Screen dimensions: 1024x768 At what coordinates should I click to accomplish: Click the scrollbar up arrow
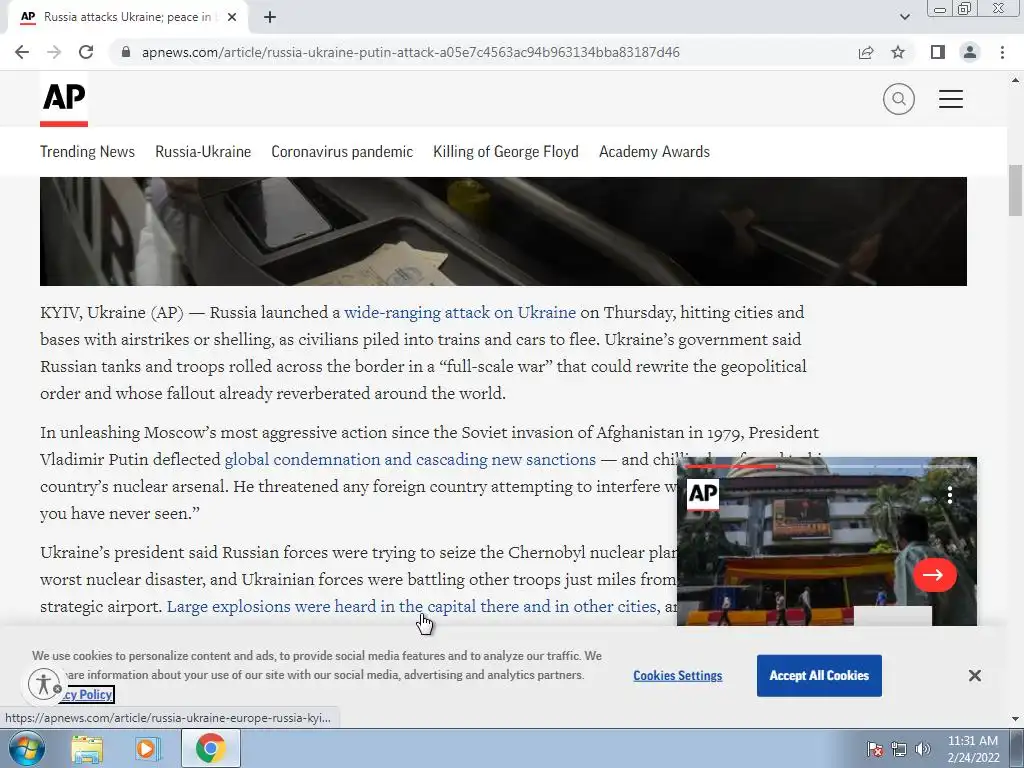click(1015, 80)
